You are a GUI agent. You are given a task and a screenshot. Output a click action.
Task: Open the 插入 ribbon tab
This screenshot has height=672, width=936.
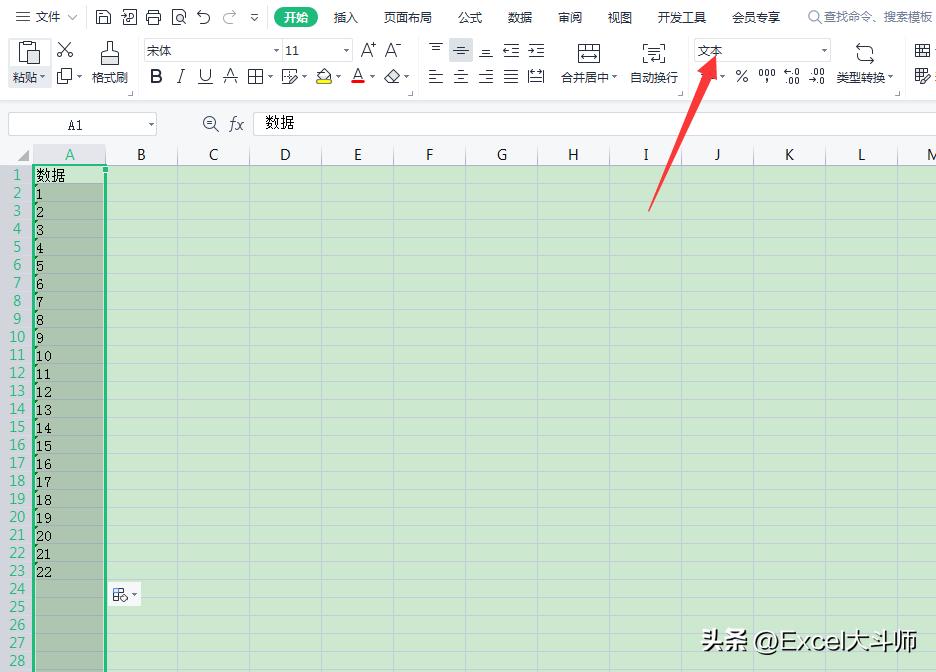[x=345, y=16]
